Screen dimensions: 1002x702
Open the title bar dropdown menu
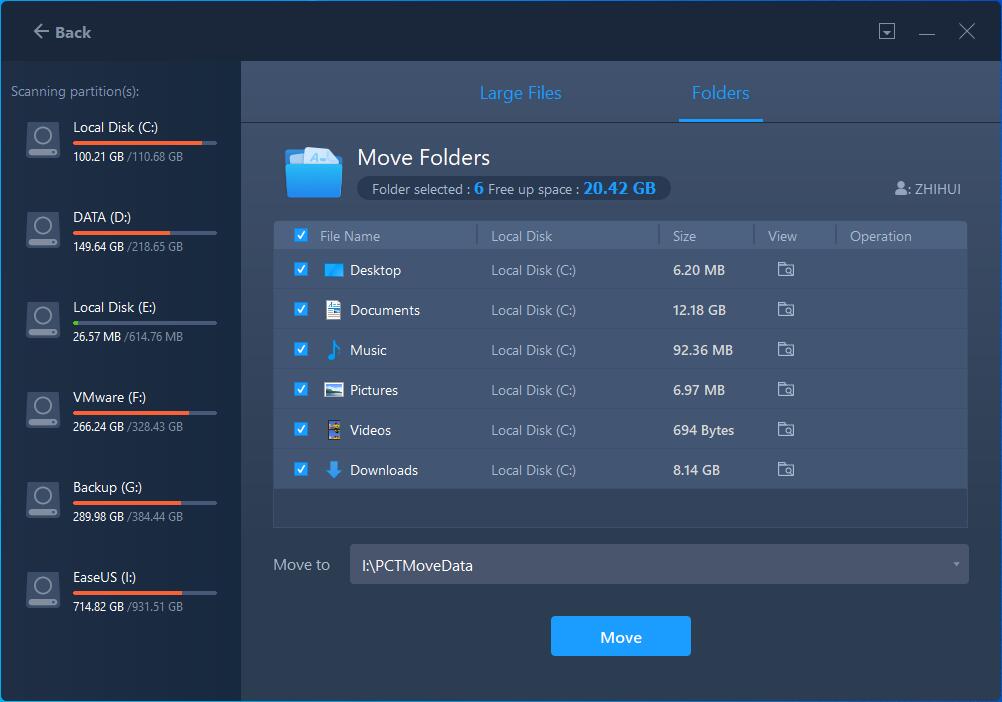tap(887, 32)
